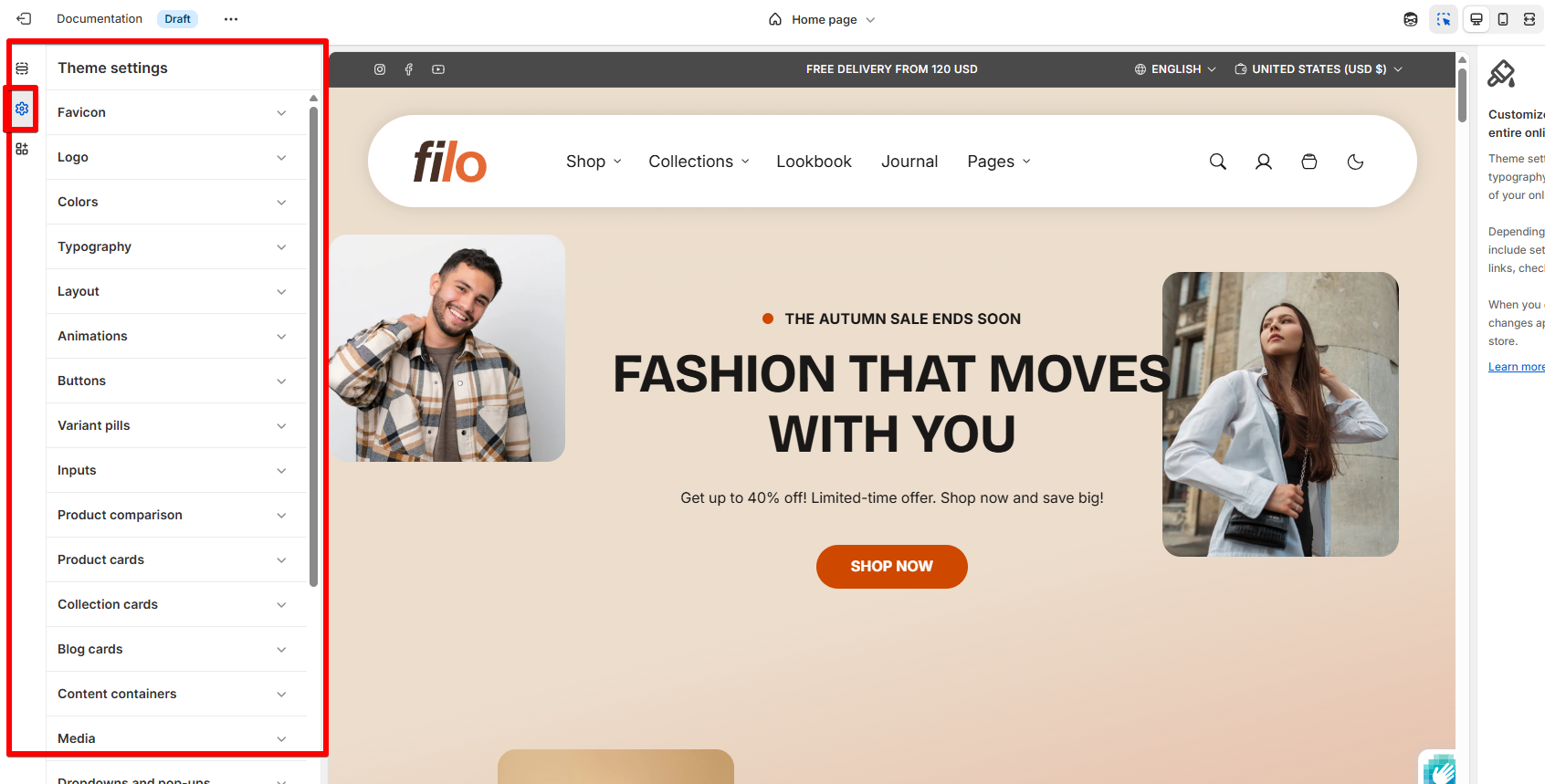Open the Lookbook menu item
The width and height of the screenshot is (1545, 784).
(x=814, y=162)
